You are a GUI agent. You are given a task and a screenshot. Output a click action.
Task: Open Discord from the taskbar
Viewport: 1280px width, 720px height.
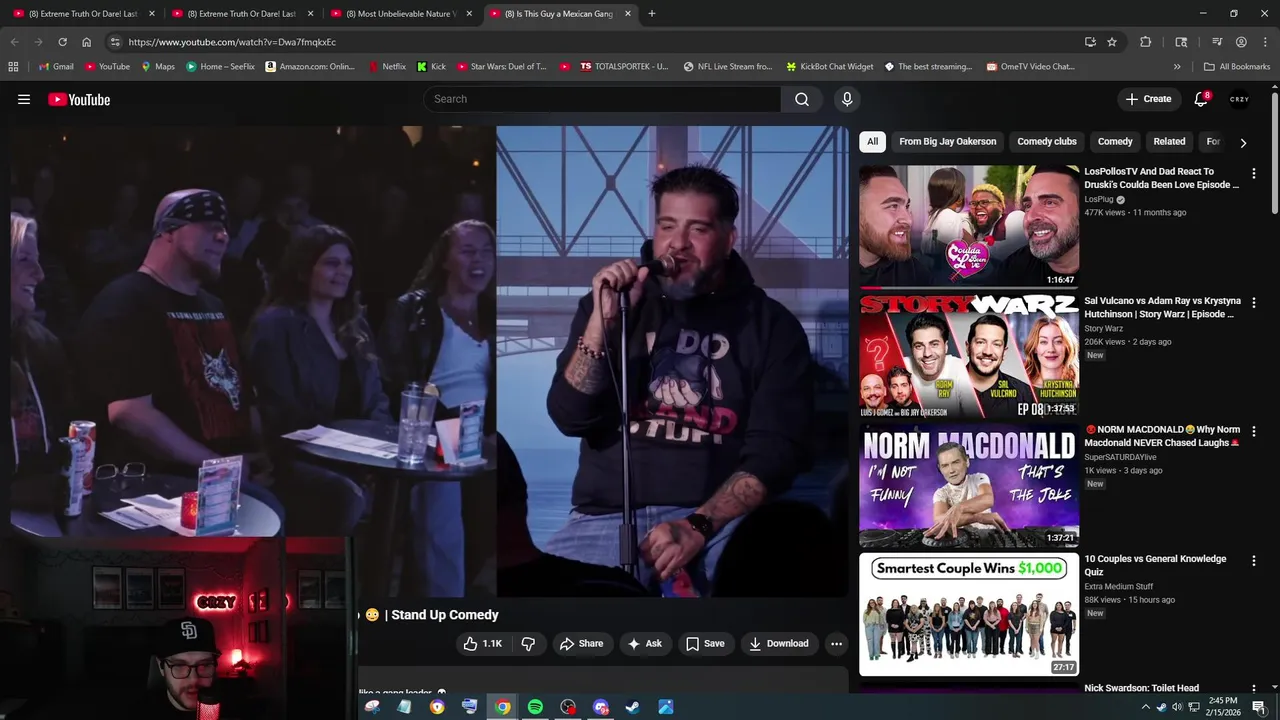600,707
